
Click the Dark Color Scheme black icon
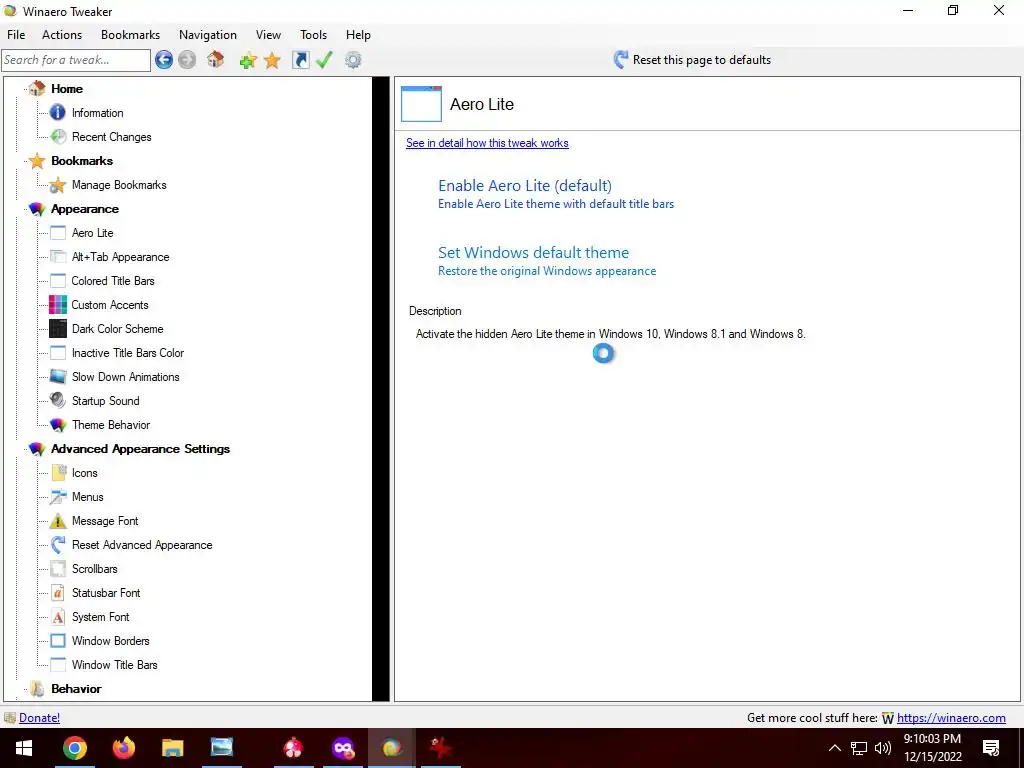point(58,328)
